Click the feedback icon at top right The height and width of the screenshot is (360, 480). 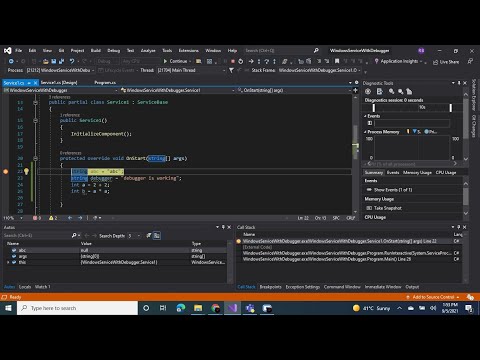coord(470,61)
